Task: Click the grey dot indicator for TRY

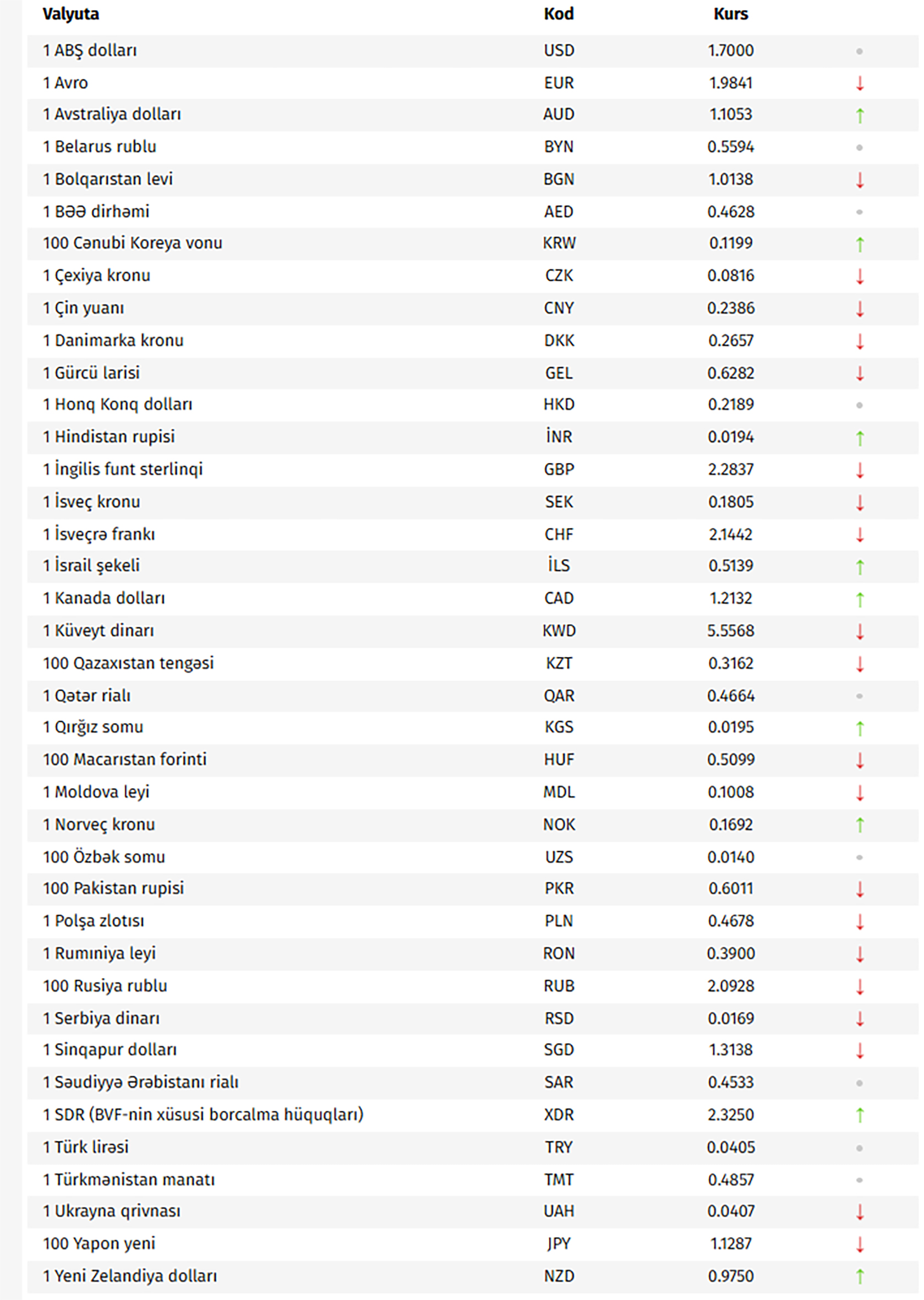Action: click(x=859, y=1148)
